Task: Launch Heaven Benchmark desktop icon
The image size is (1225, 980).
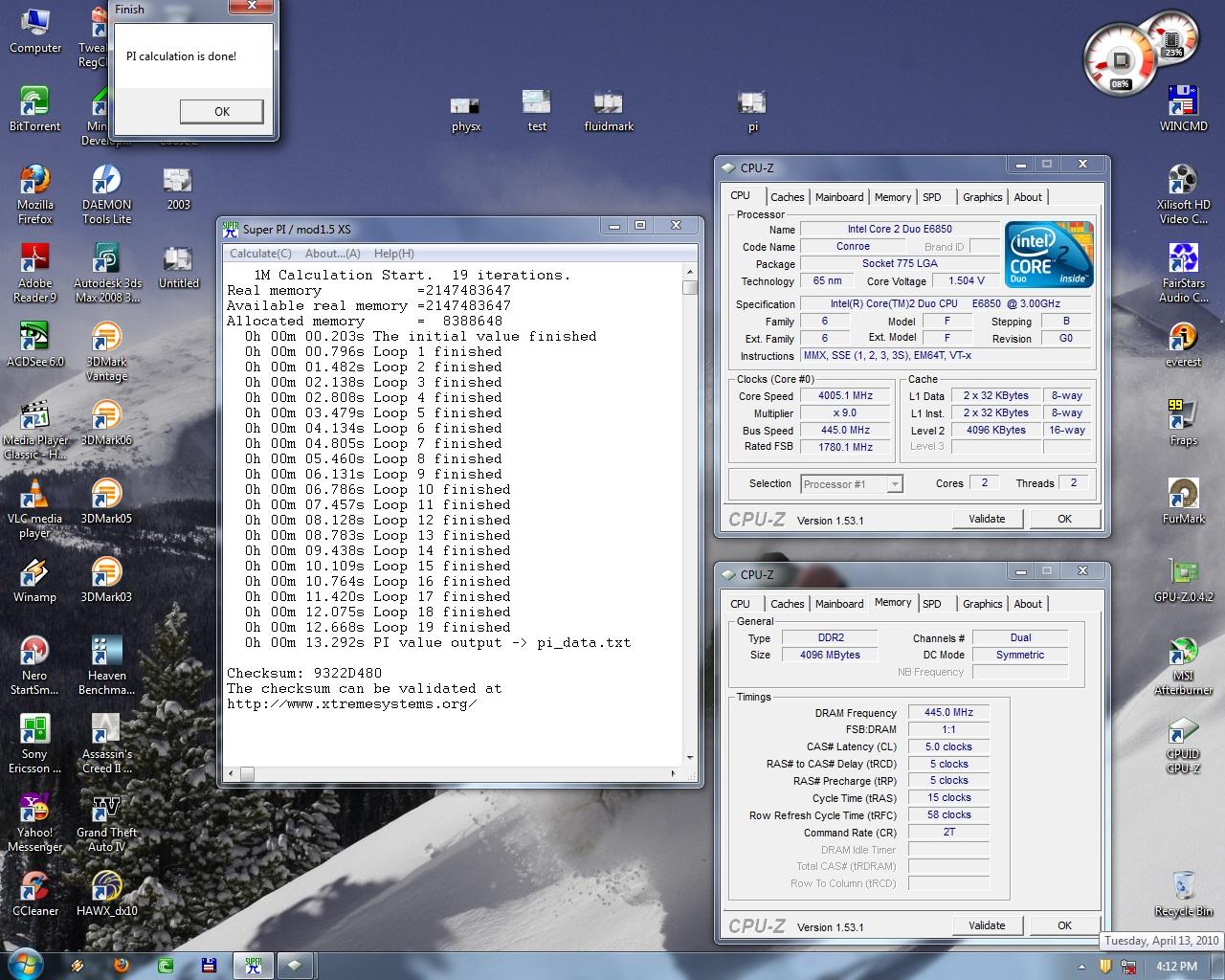Action: click(106, 664)
